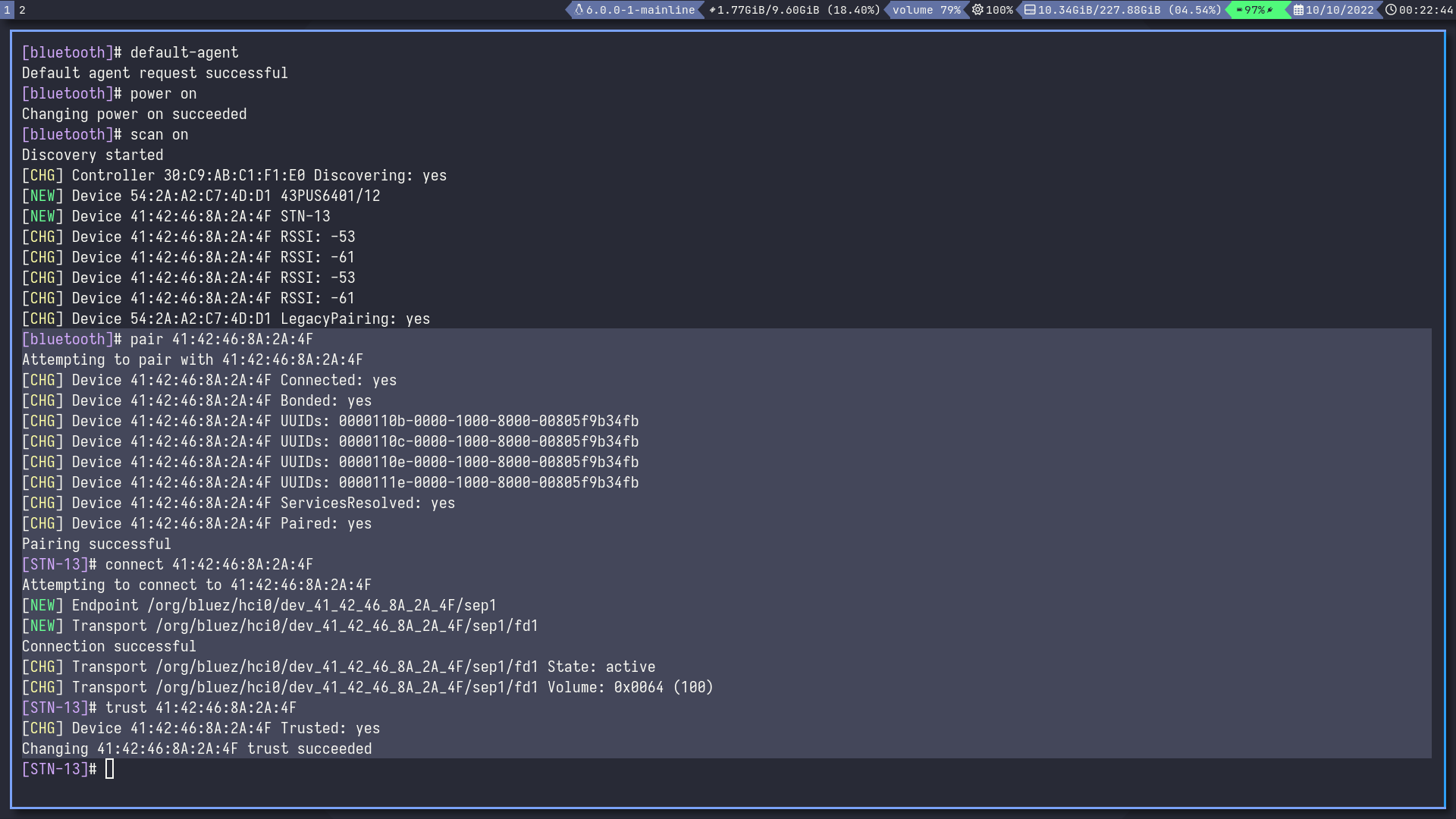Viewport: 1456px width, 819px height.
Task: Click the 10/10/2022 date module
Action: click(1339, 10)
